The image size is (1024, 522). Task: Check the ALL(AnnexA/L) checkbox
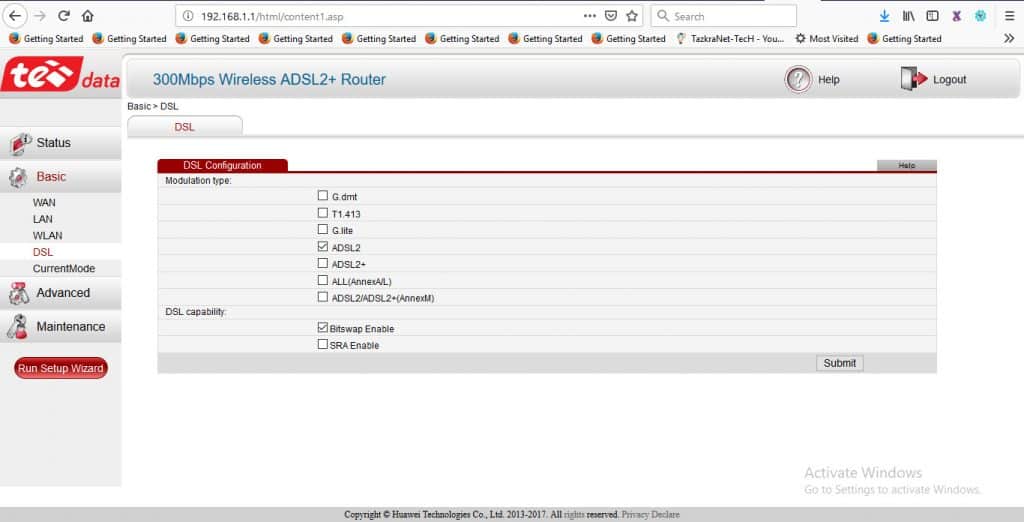(323, 280)
